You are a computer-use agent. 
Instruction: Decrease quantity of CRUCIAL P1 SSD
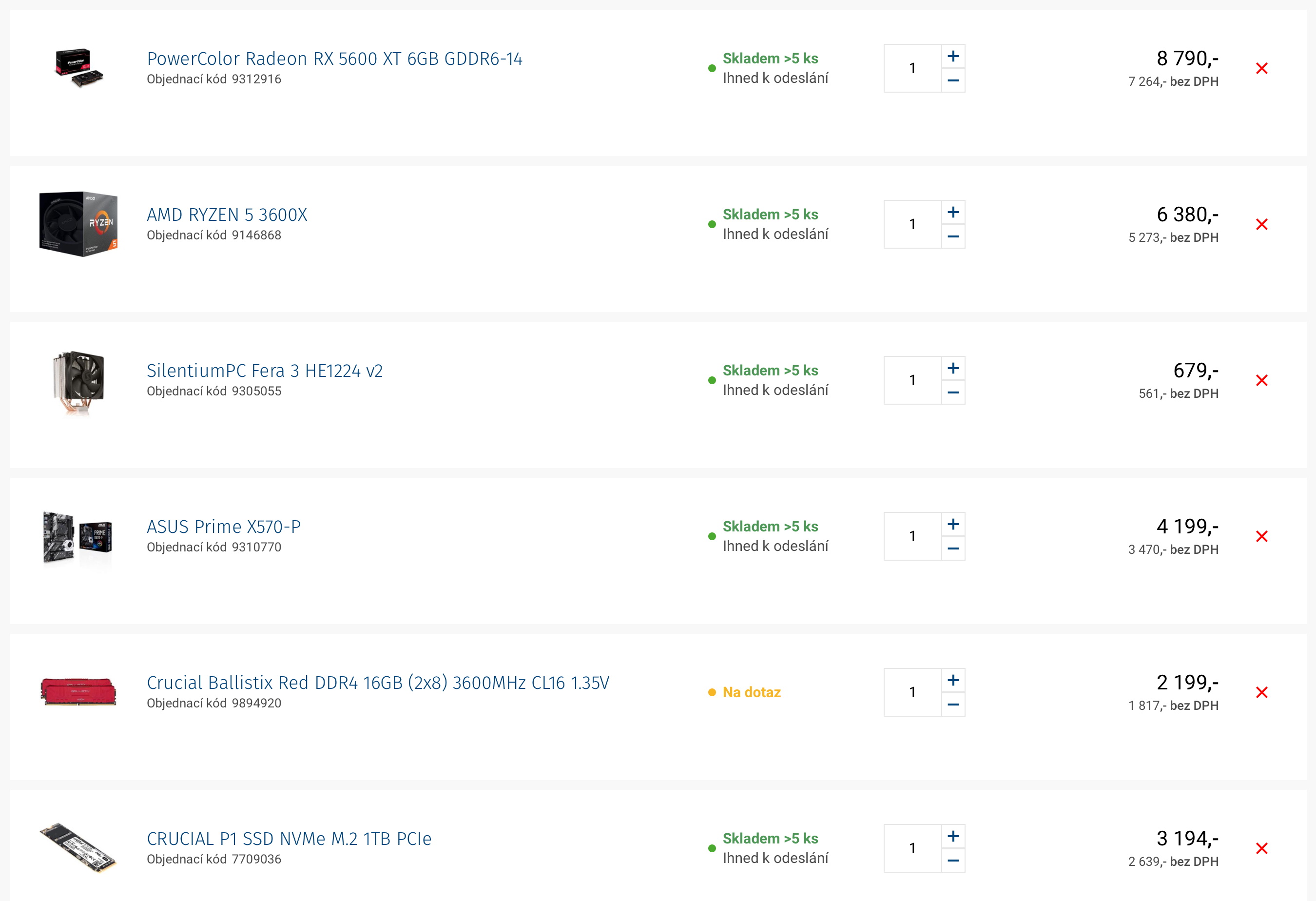coord(953,861)
